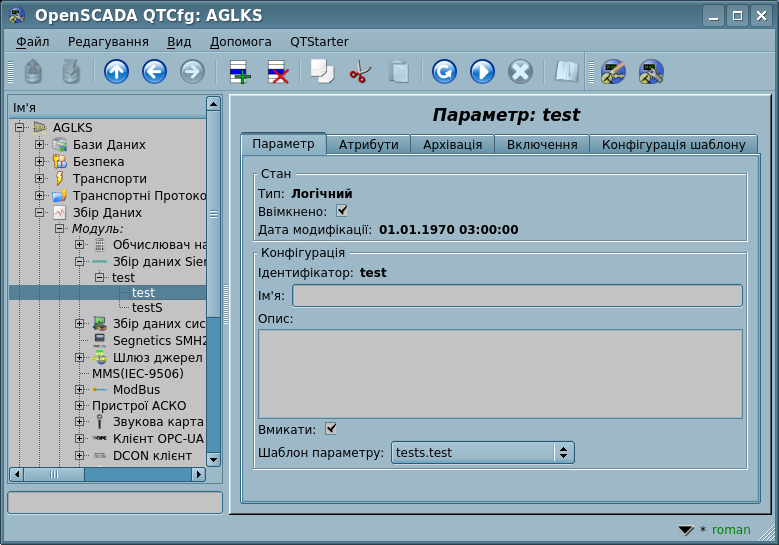Switch to the Конфігурація шаблону tab
Screen dimensions: 779x545
pos(673,145)
